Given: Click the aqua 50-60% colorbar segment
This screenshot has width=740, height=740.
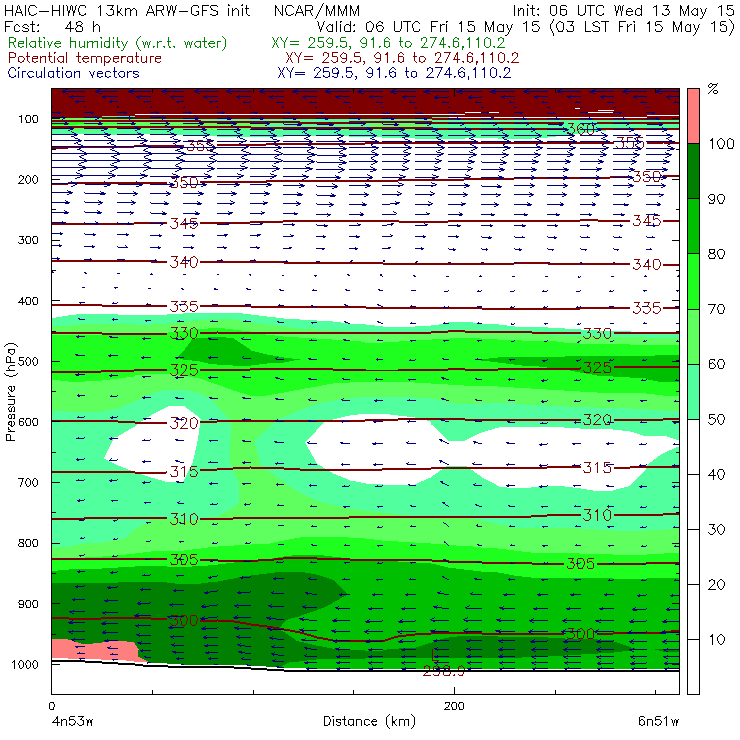Looking at the screenshot, I should click(693, 392).
